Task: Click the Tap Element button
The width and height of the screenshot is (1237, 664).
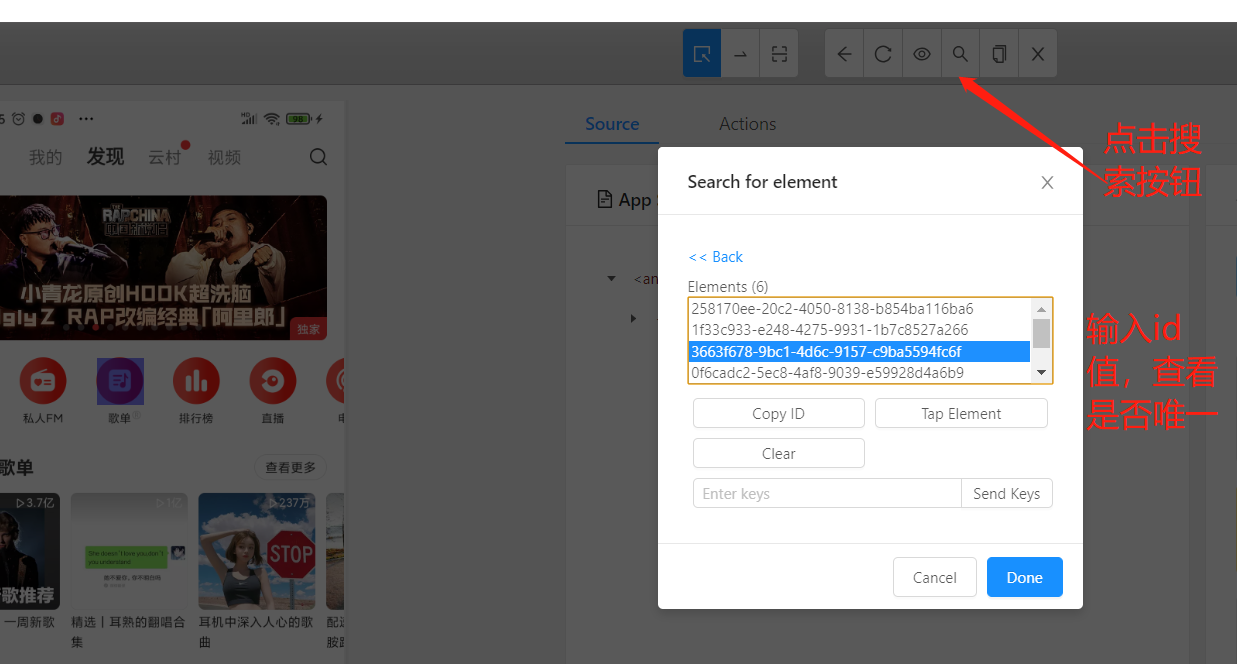Action: point(961,413)
